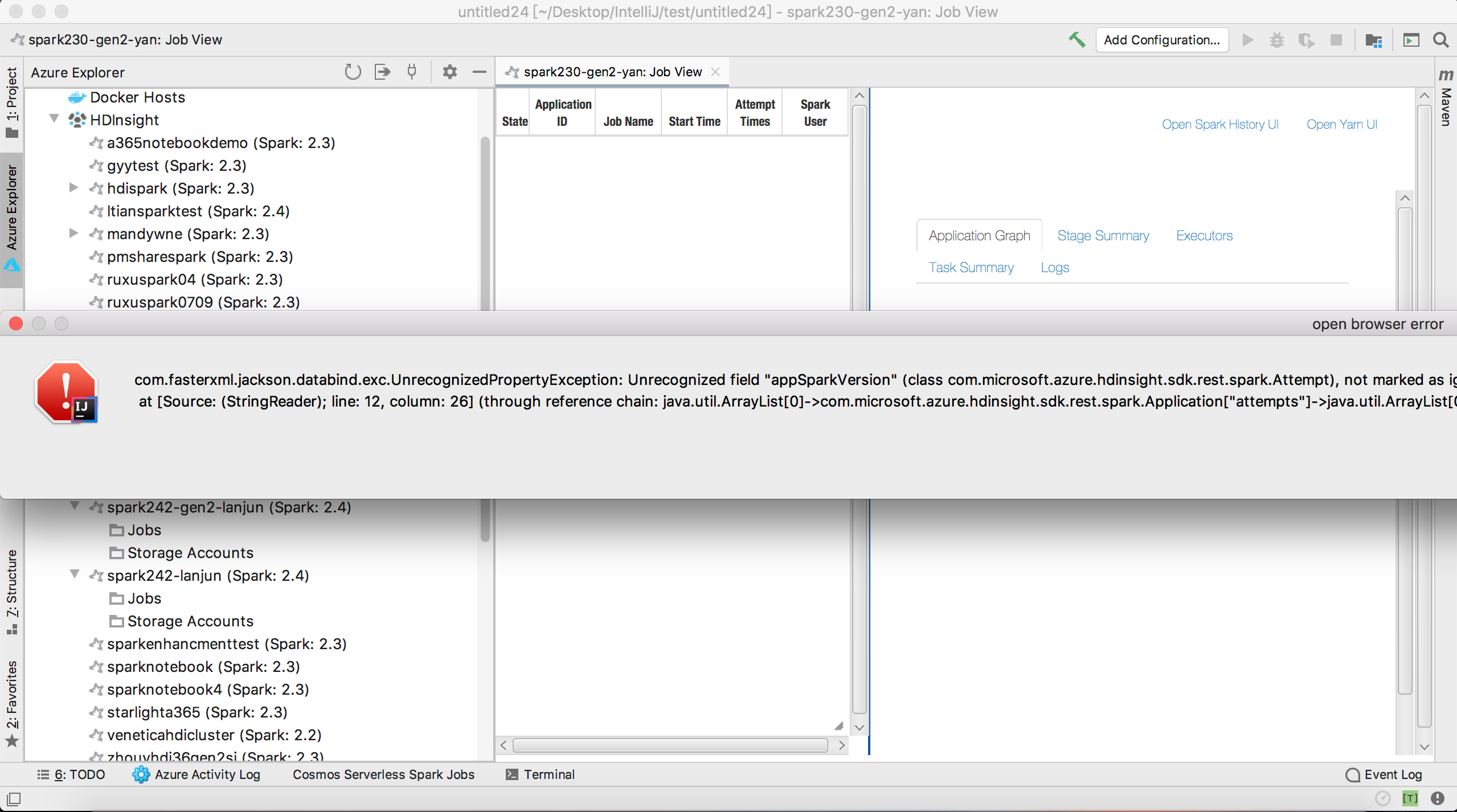Toggle the Project tool window stripe
This screenshot has height=812, width=1457.
coord(12,100)
